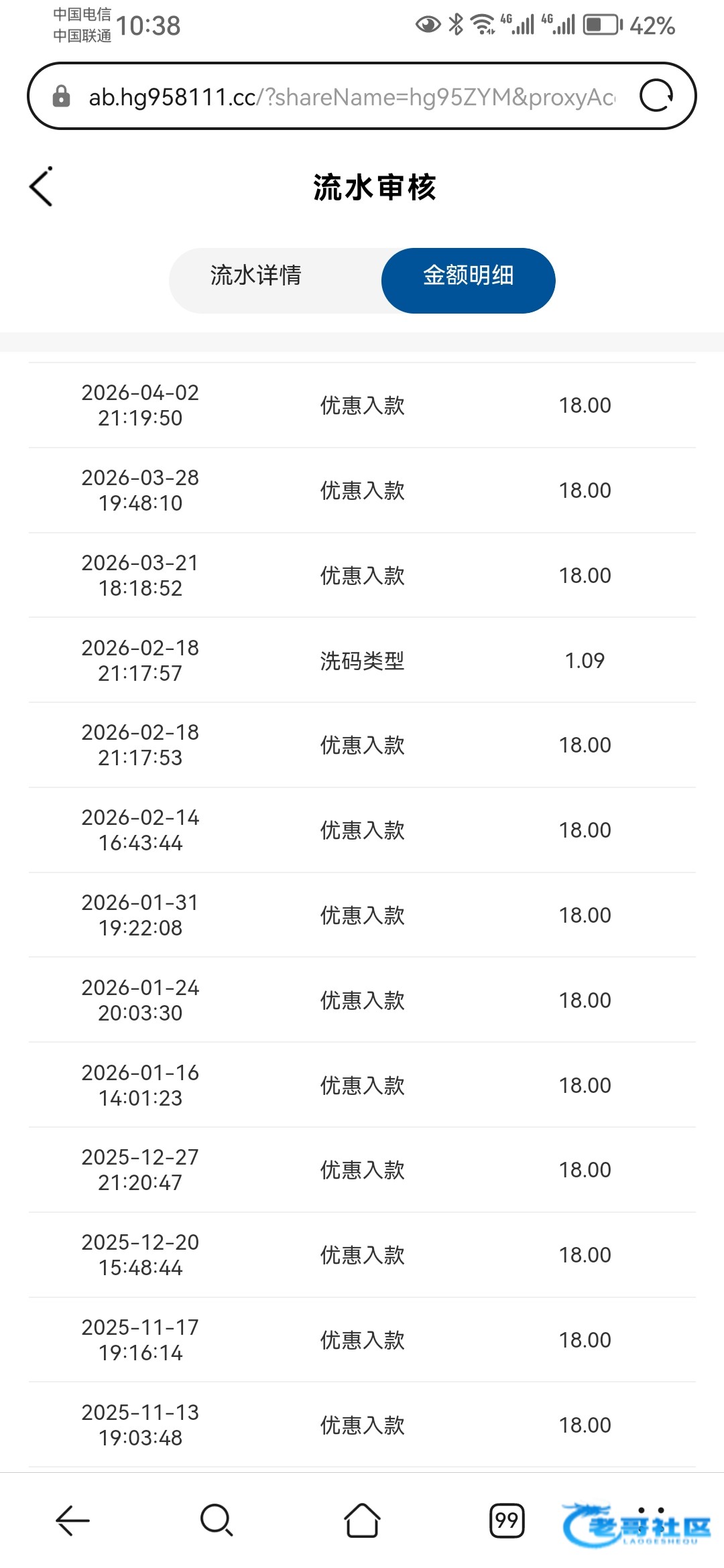Tap the 流水审核 page title
Viewport: 724px width, 1568px height.
click(374, 188)
